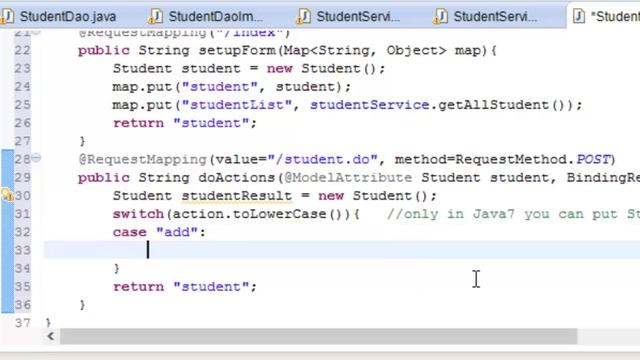Click the "studentList" string literal

click(x=237, y=105)
